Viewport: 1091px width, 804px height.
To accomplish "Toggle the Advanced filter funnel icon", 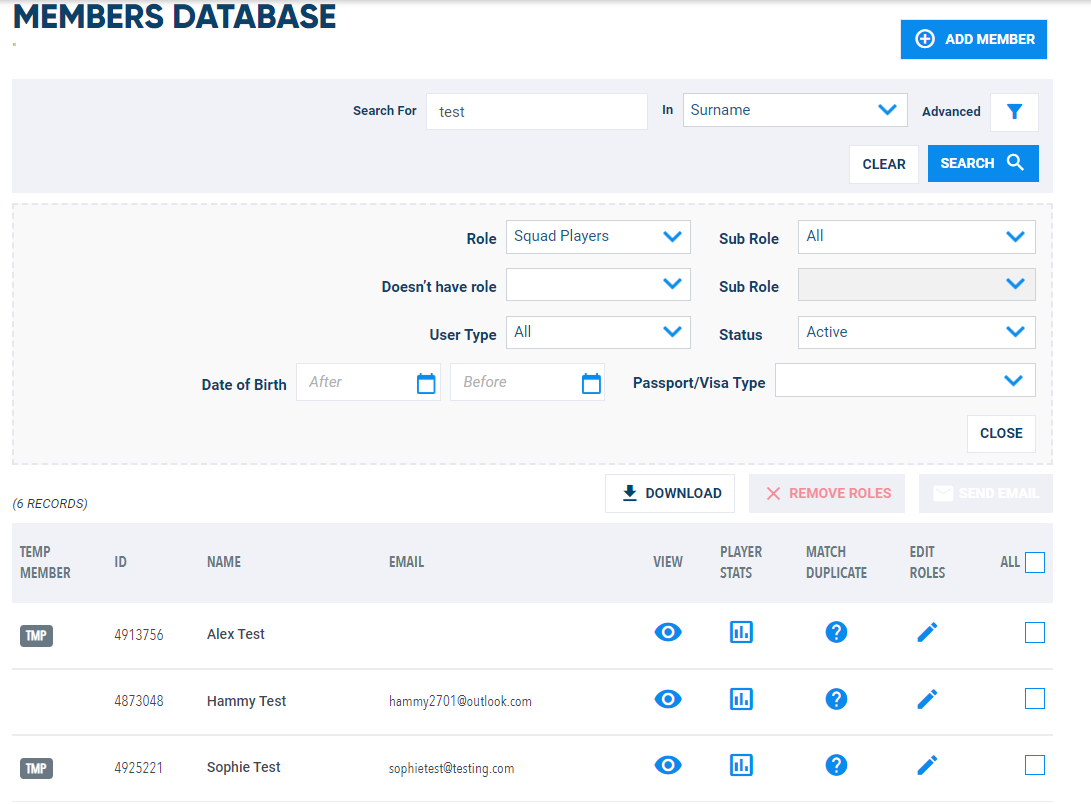I will pos(1014,112).
